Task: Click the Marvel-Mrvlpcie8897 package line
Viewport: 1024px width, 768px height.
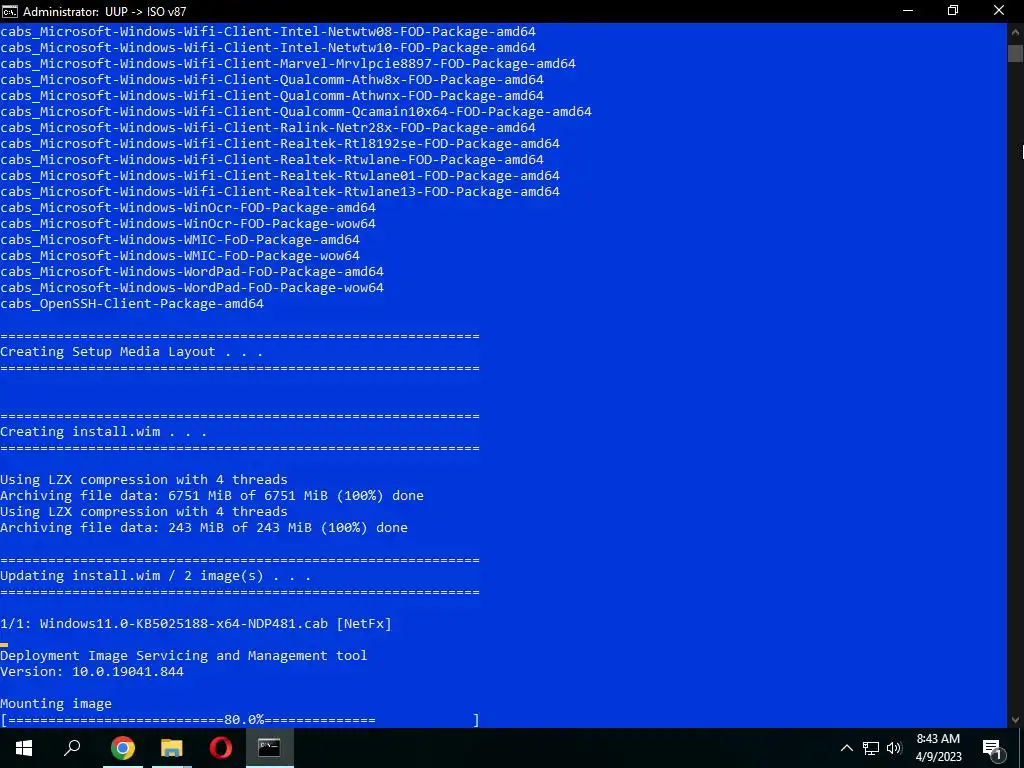Action: tap(288, 64)
